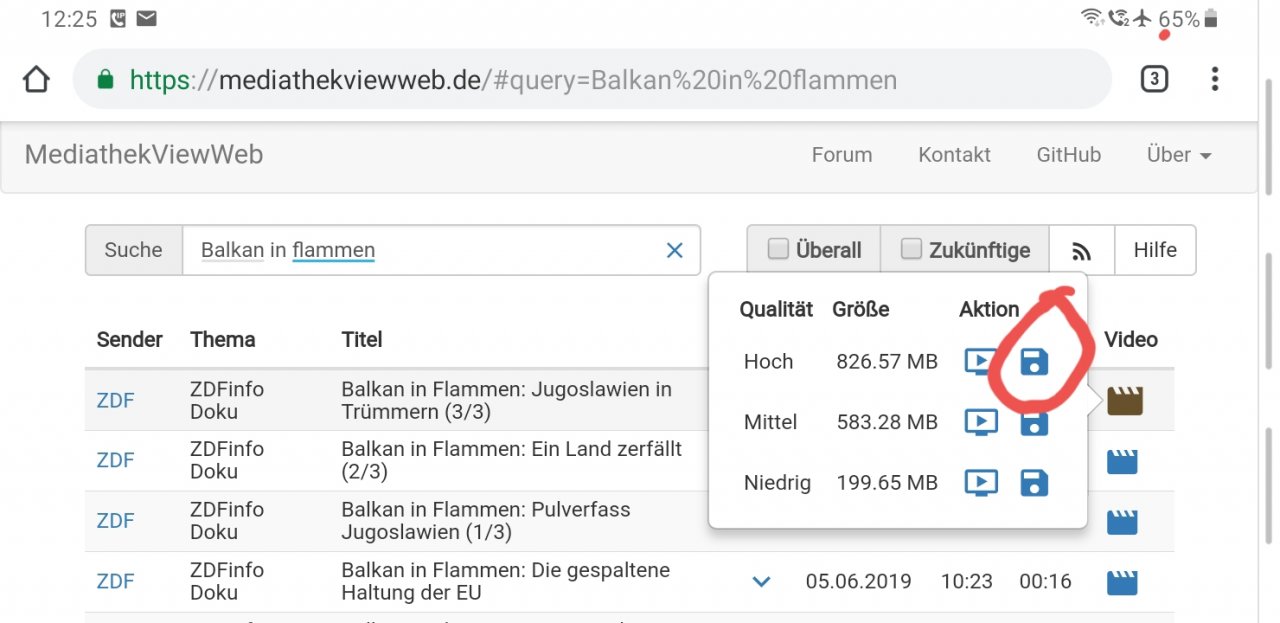The image size is (1280, 623).
Task: Click the search input with Balkan query
Action: (420, 250)
